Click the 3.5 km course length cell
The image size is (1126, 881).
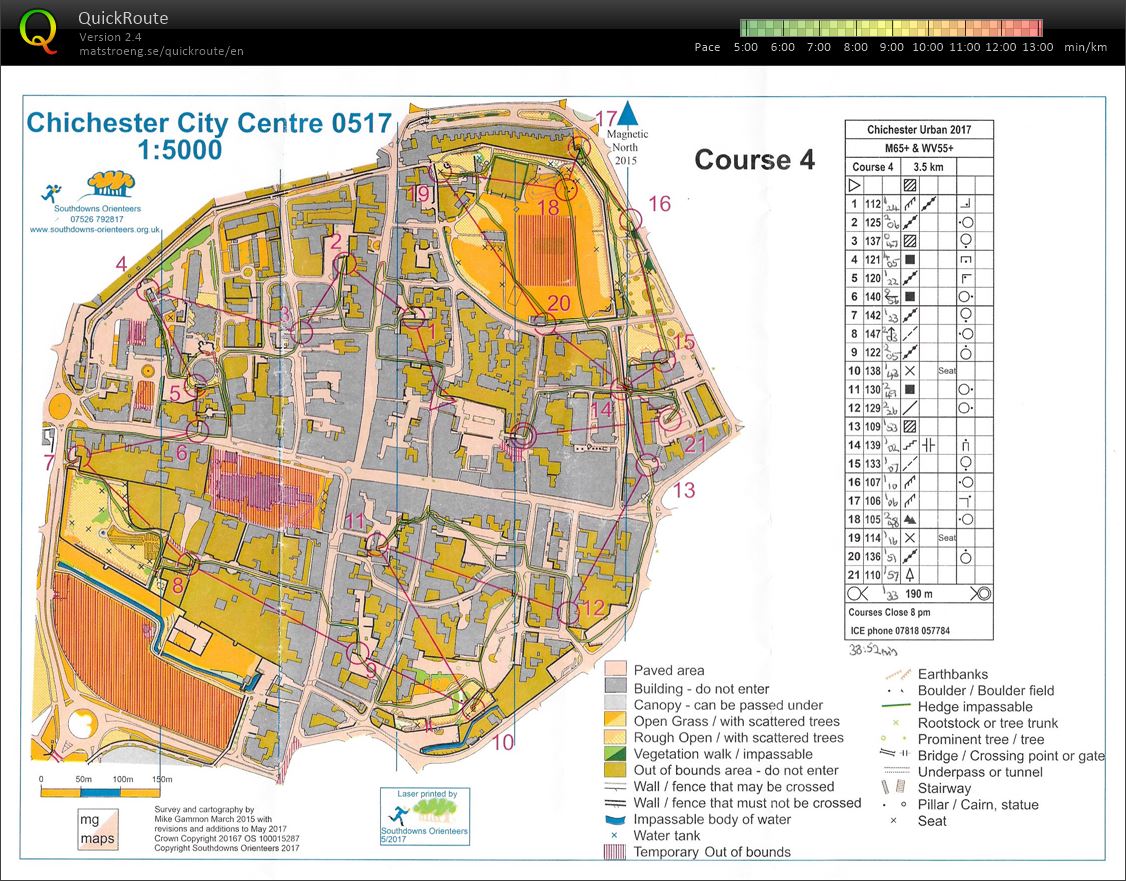928,167
